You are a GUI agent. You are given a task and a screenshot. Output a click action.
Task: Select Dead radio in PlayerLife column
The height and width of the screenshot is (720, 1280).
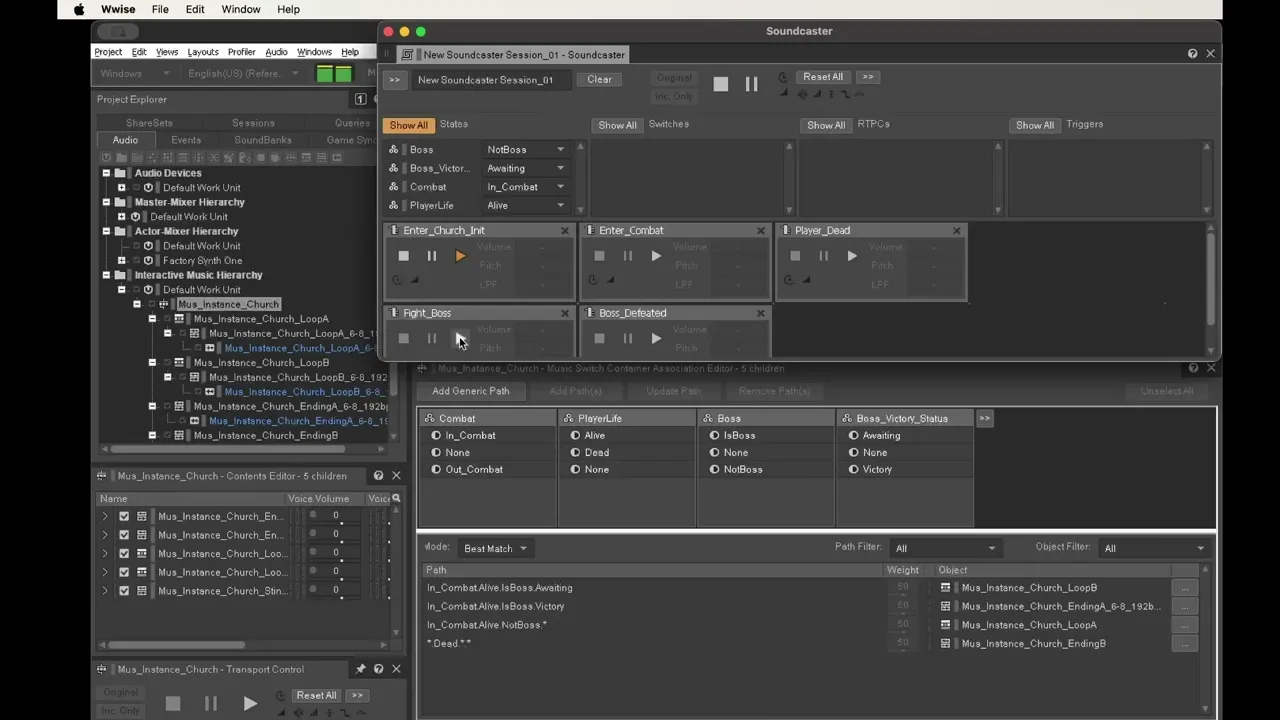coord(575,453)
